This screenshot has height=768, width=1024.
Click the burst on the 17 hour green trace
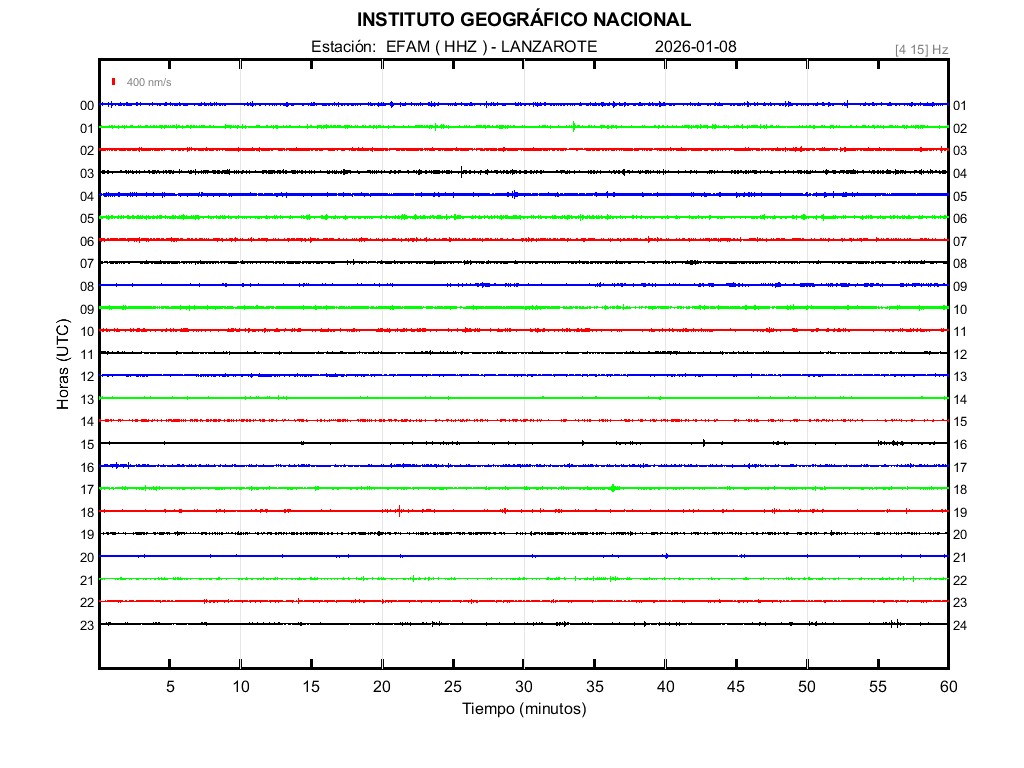613,488
